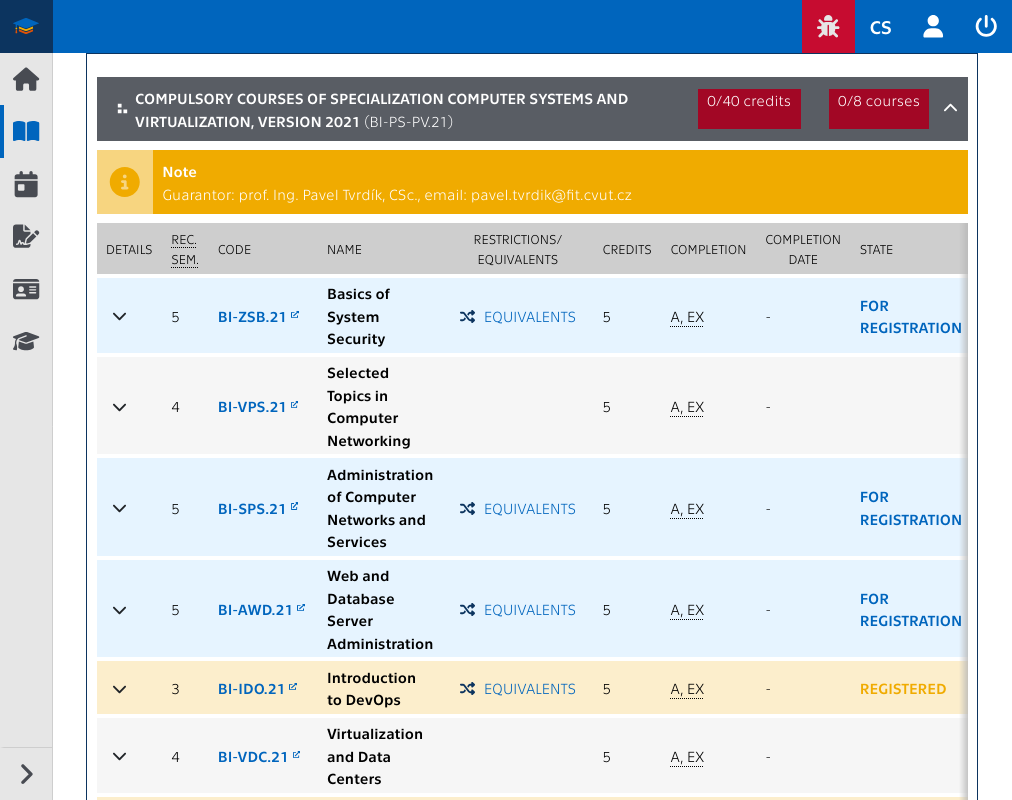Click the shuffle icon in BI-AWD.21 row

[467, 610]
